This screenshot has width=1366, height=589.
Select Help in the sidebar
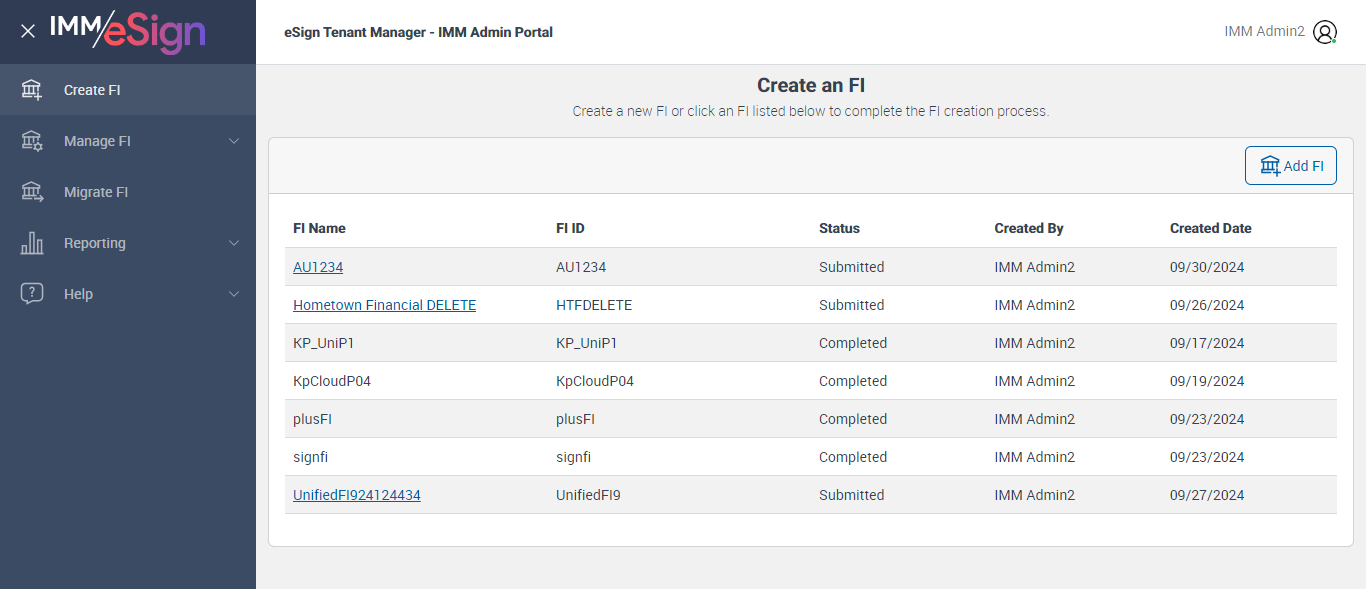(128, 294)
